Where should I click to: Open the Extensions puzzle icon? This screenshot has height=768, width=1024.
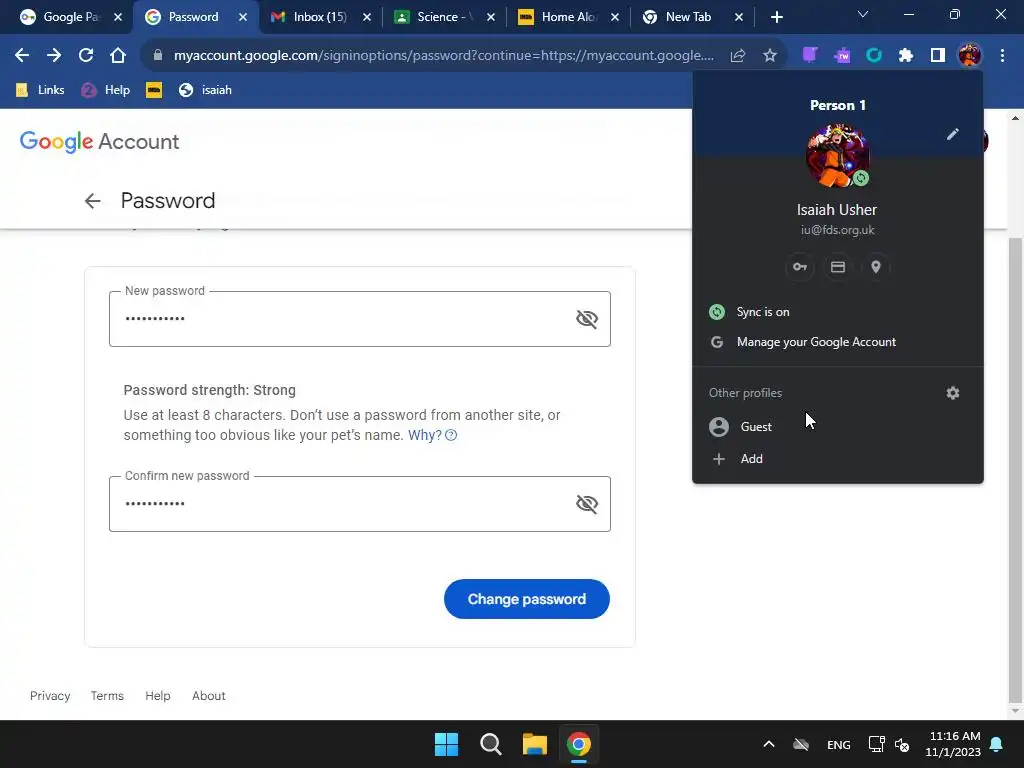click(906, 56)
